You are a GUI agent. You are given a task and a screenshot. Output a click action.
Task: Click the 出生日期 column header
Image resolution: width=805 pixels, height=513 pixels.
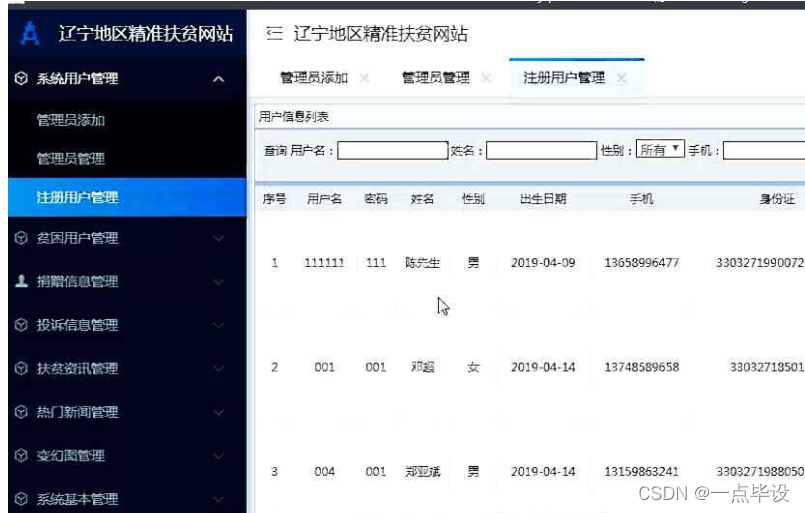[x=543, y=199]
